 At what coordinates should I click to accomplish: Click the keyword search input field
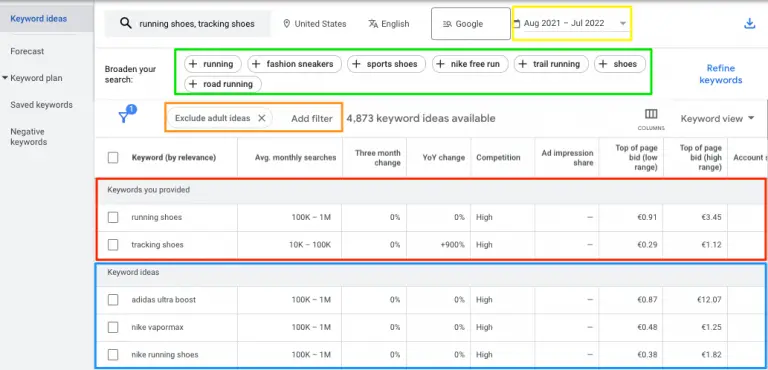tap(188, 24)
